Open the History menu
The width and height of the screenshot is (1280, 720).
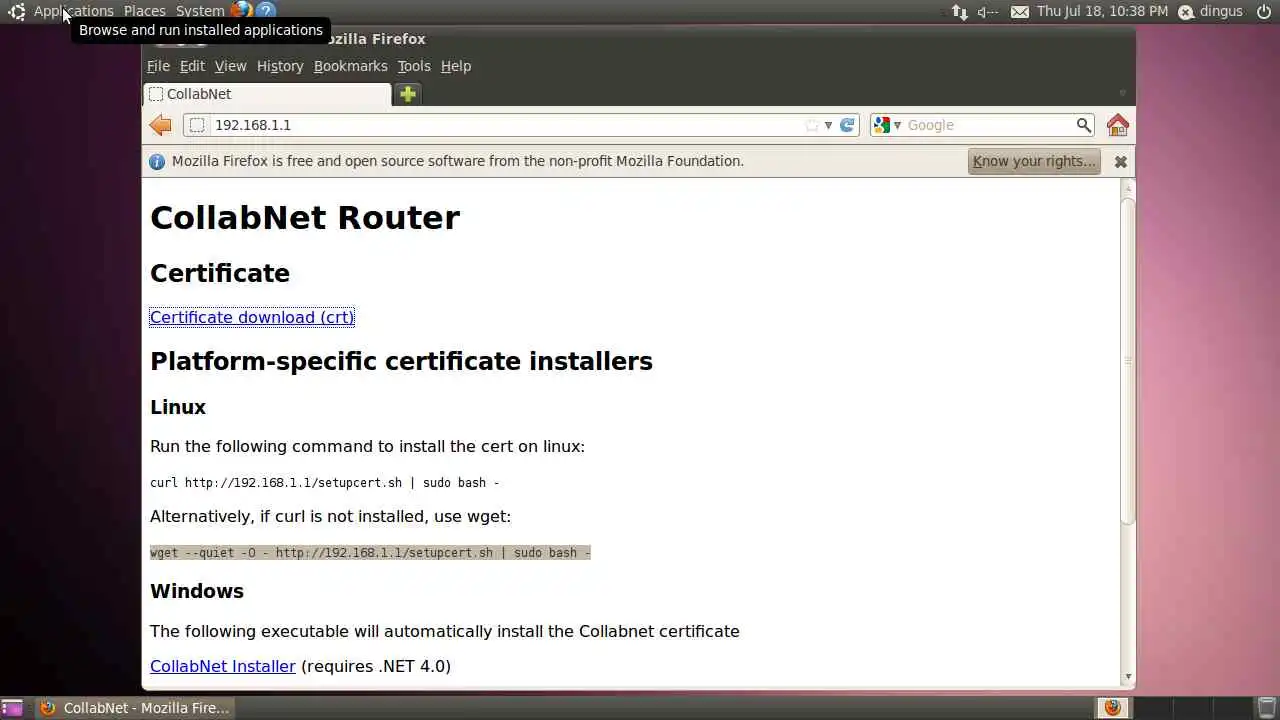280,66
